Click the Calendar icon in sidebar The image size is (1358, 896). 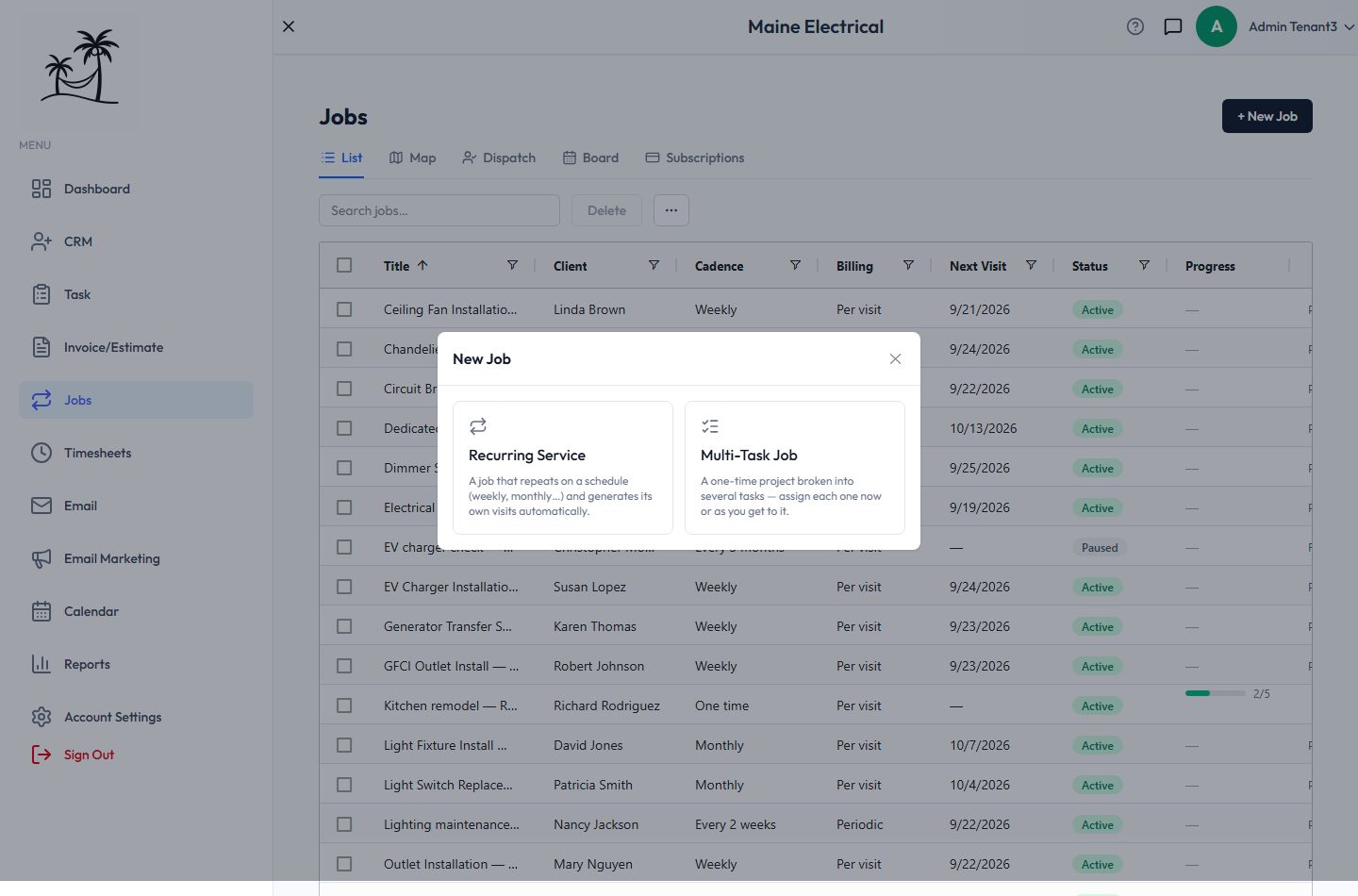(41, 611)
